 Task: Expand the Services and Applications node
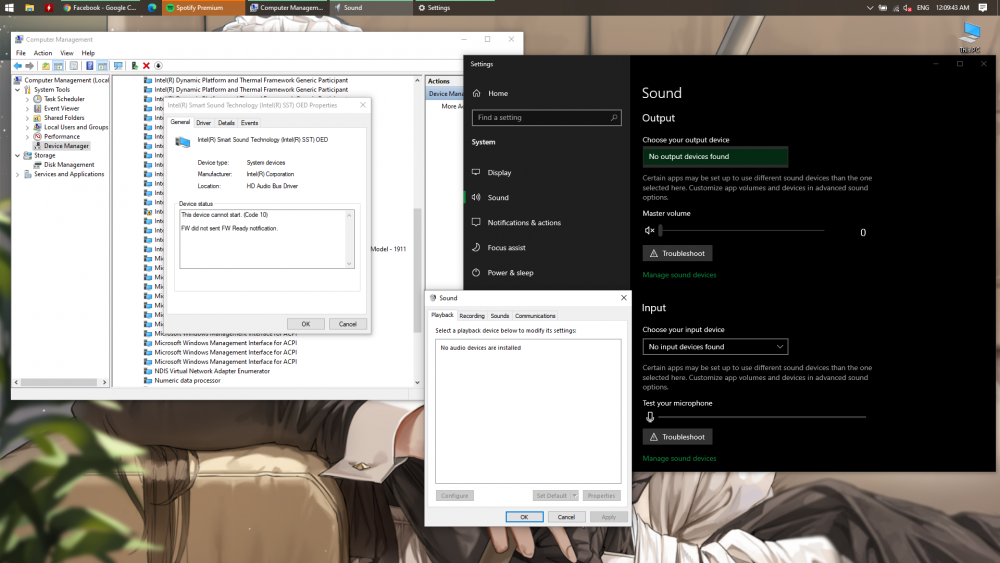coord(18,174)
